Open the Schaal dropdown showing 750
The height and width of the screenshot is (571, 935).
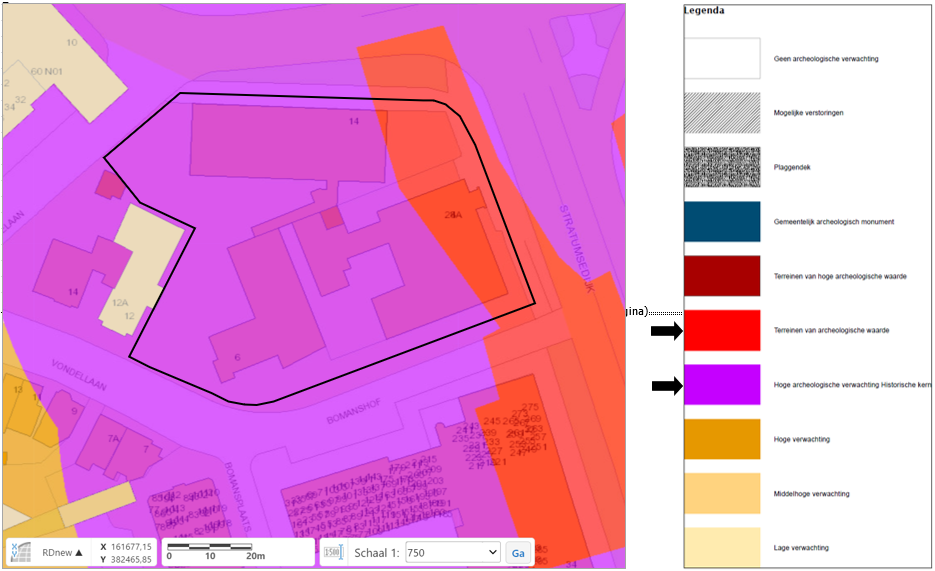pos(452,553)
